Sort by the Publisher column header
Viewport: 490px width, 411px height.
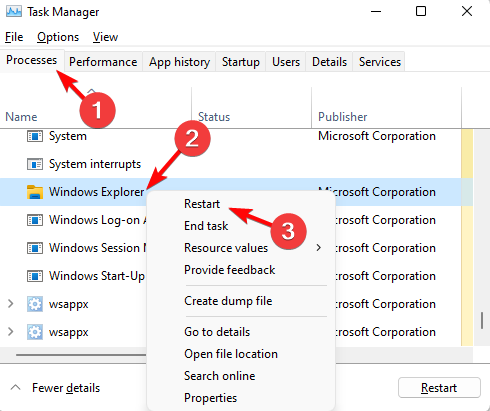[342, 117]
